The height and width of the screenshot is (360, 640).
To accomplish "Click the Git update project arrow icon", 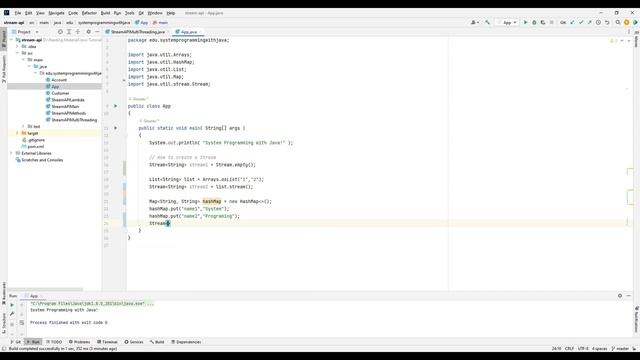I will pos(572,22).
